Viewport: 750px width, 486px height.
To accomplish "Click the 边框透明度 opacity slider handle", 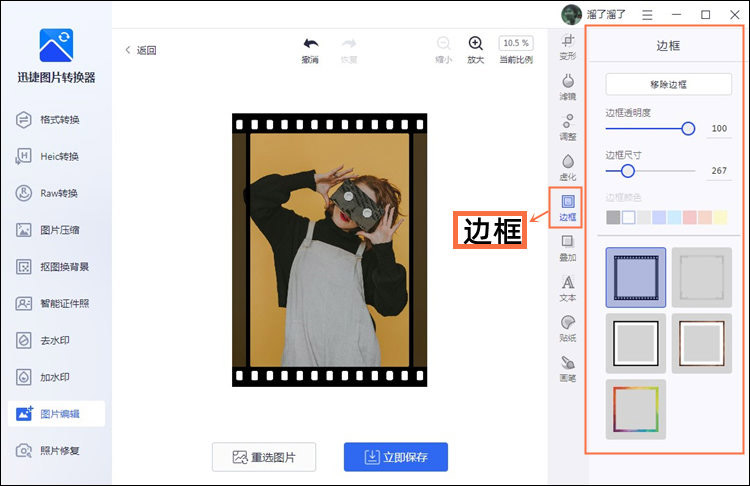I will 688,128.
